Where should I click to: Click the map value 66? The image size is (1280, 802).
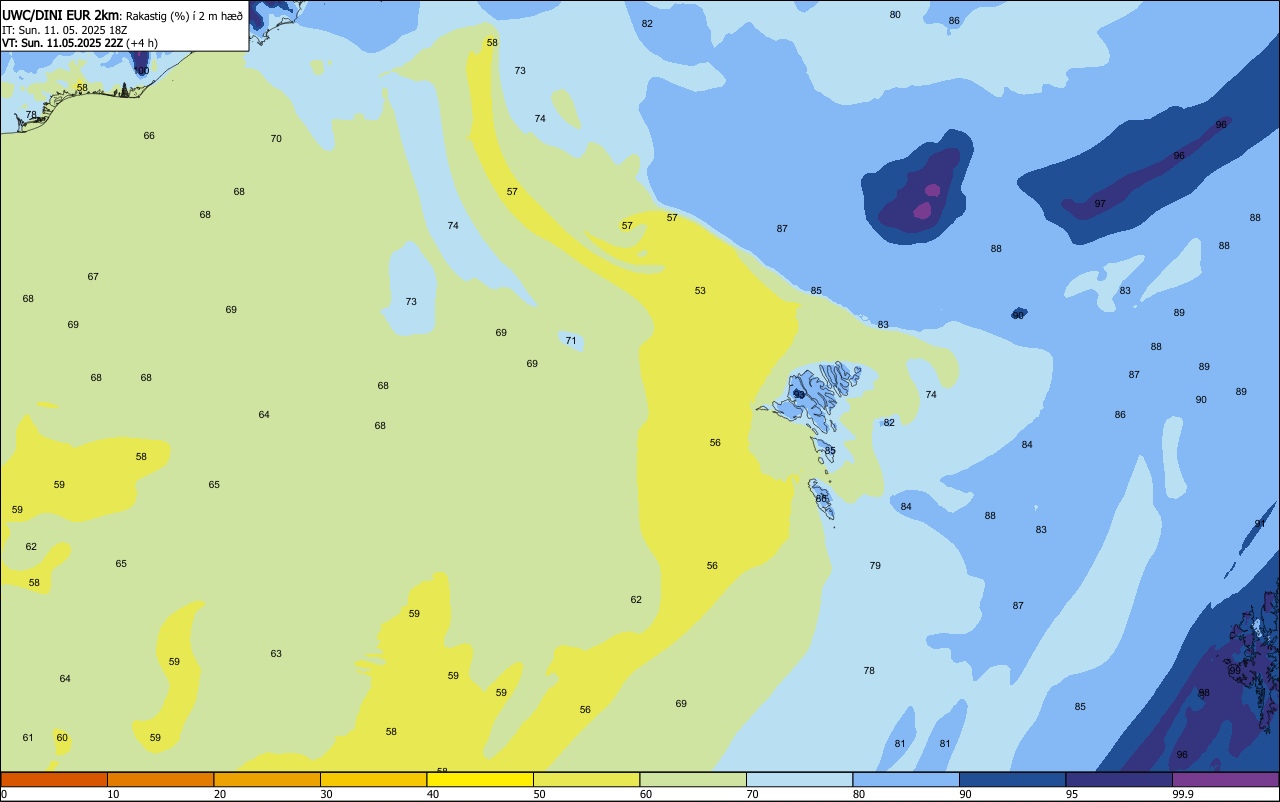[149, 136]
